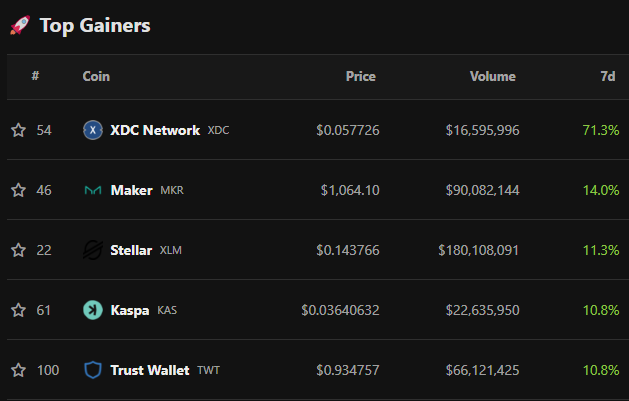This screenshot has width=629, height=401.
Task: Toggle the star next to Maker
Action: coord(18,190)
